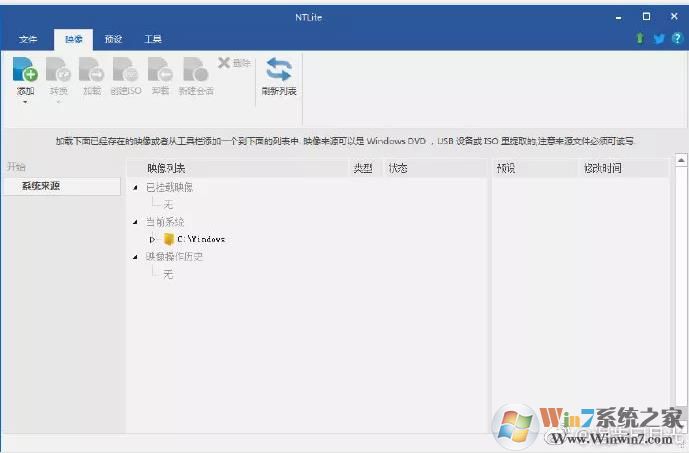Click the 类型 column header
Screen dimensions: 689x453
click(x=363, y=168)
